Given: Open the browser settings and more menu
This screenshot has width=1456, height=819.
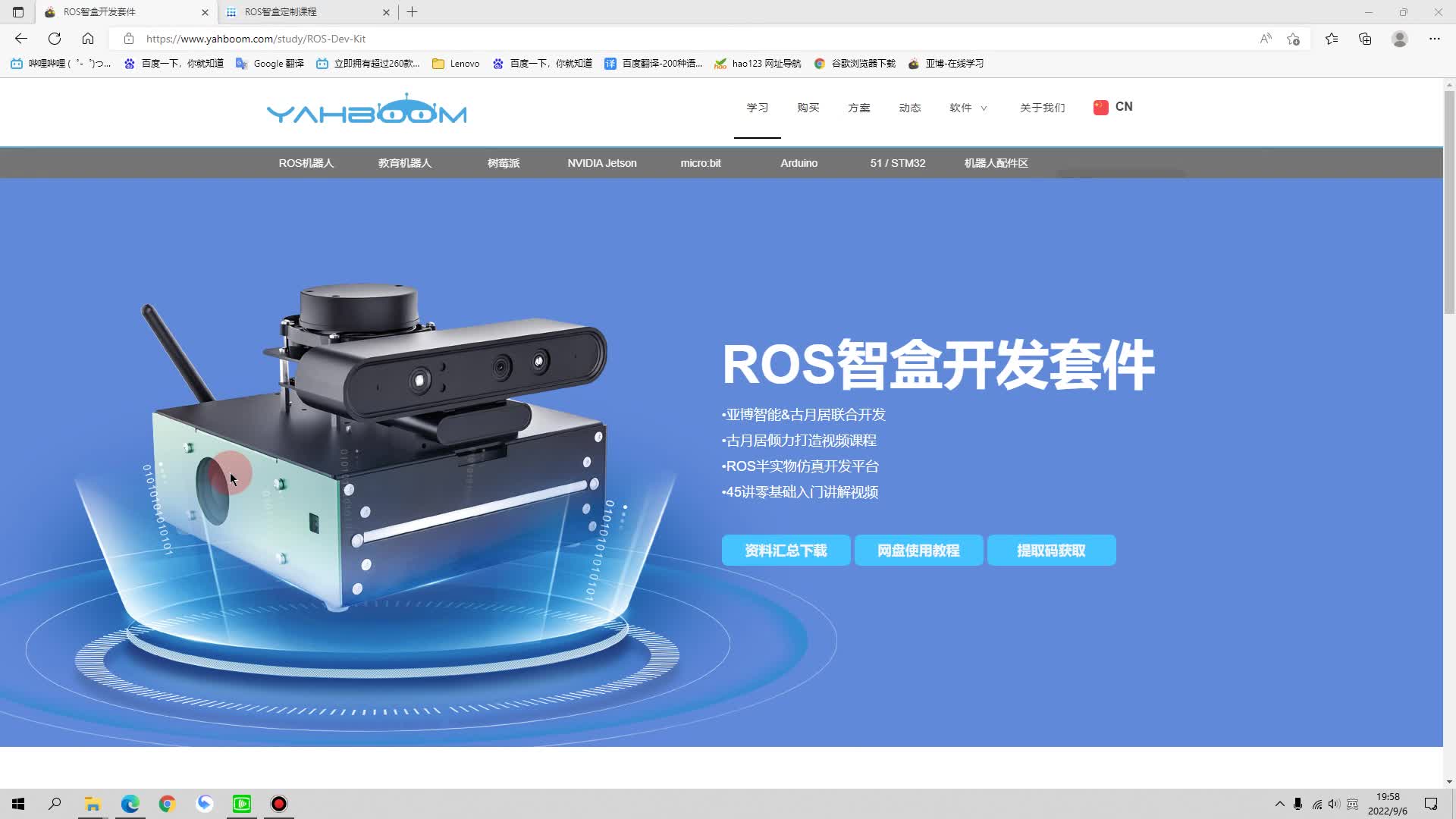Looking at the screenshot, I should click(x=1435, y=39).
